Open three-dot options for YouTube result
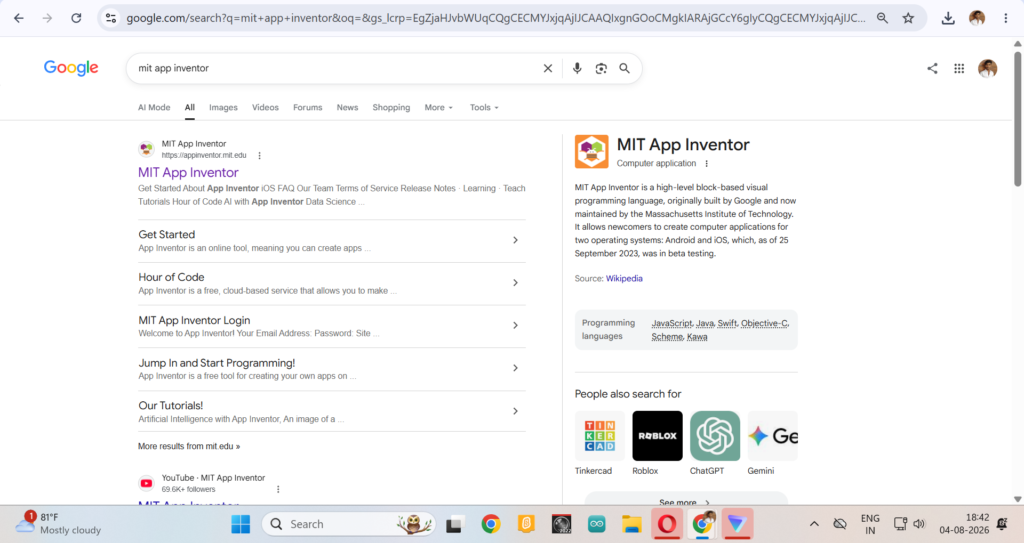Screen dimensions: 1024x543 [x=278, y=489]
